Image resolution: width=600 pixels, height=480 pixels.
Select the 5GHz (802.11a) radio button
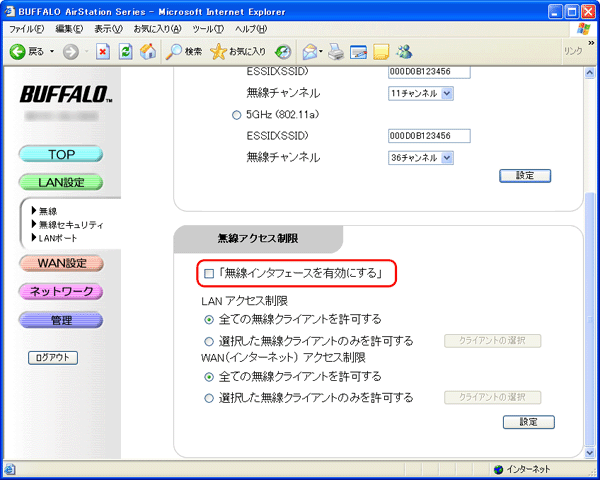click(x=237, y=115)
